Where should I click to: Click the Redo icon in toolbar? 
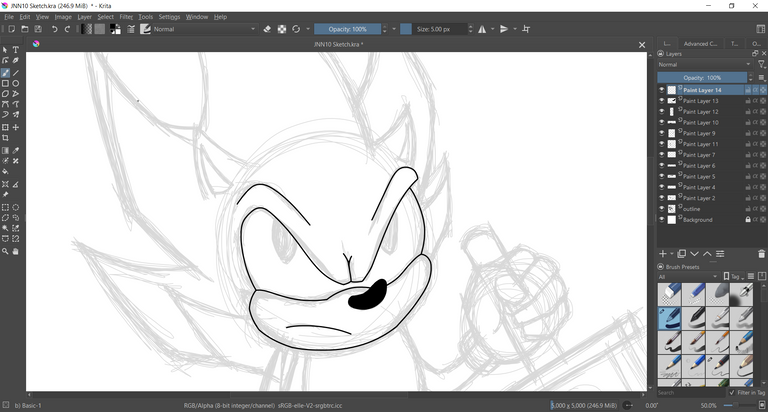click(x=68, y=29)
